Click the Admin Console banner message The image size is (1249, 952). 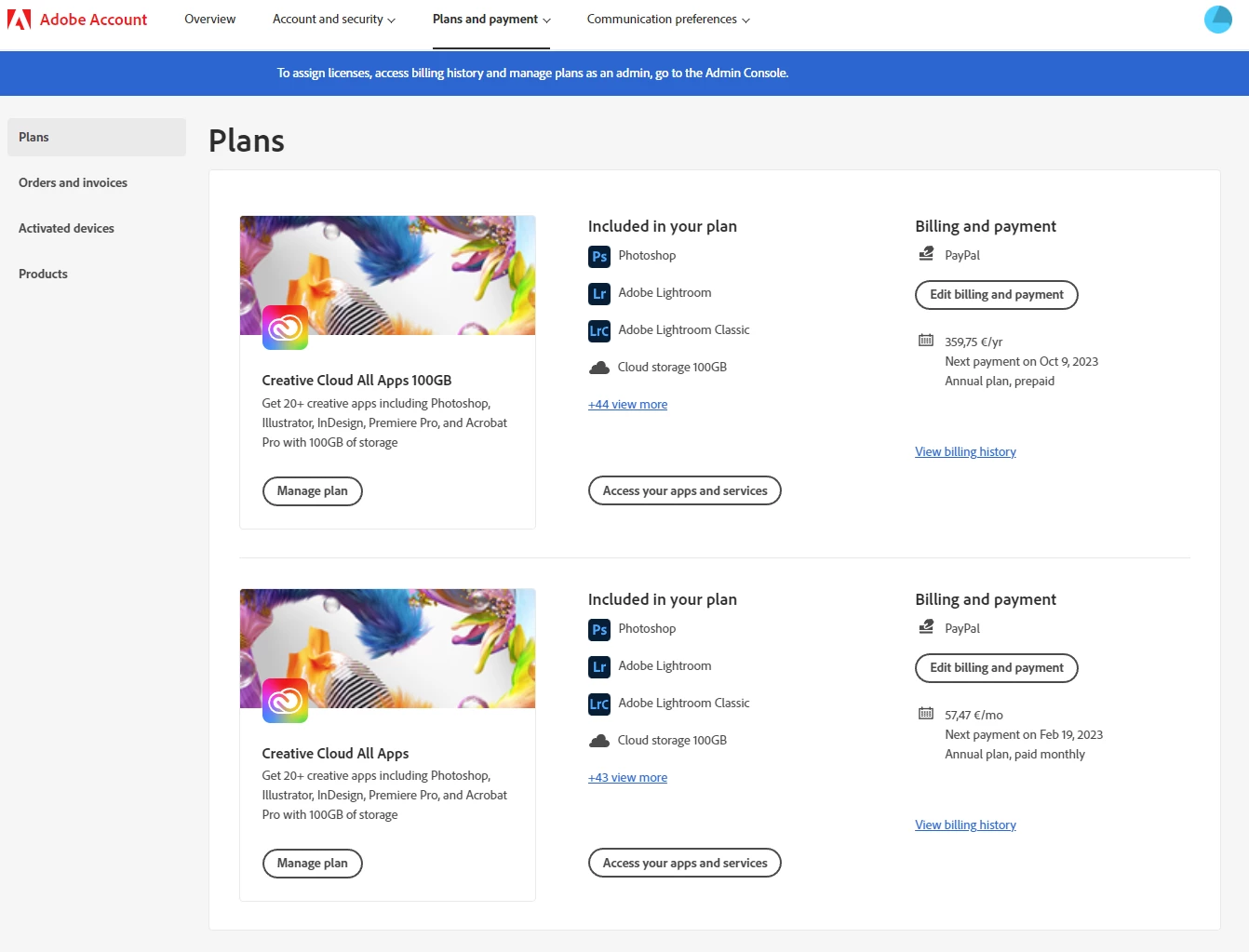[x=532, y=73]
